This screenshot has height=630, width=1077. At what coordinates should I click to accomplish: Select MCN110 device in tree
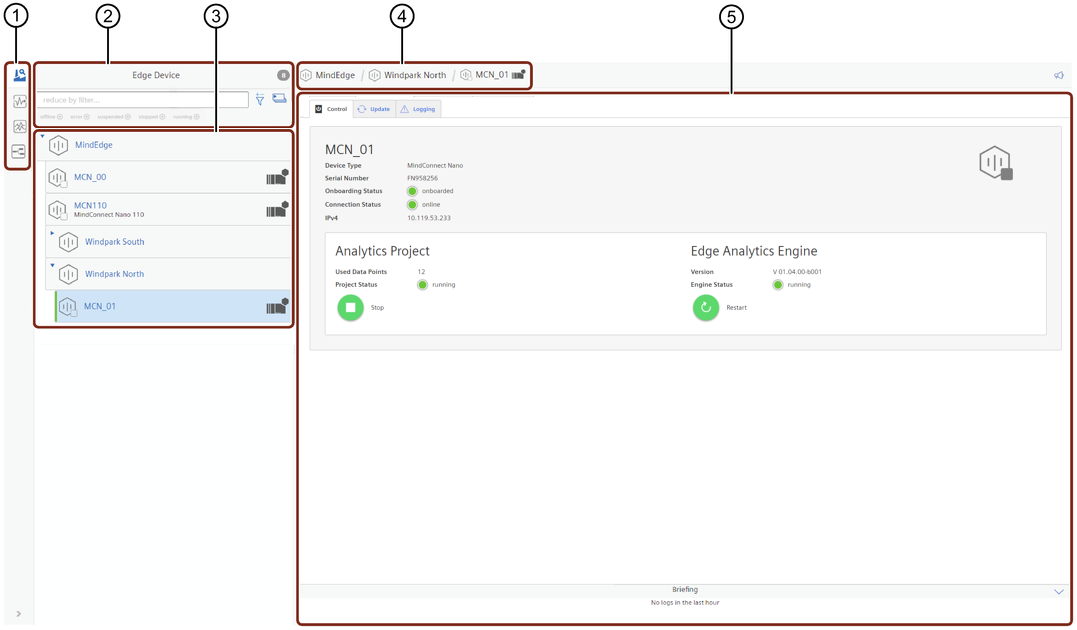(90, 205)
